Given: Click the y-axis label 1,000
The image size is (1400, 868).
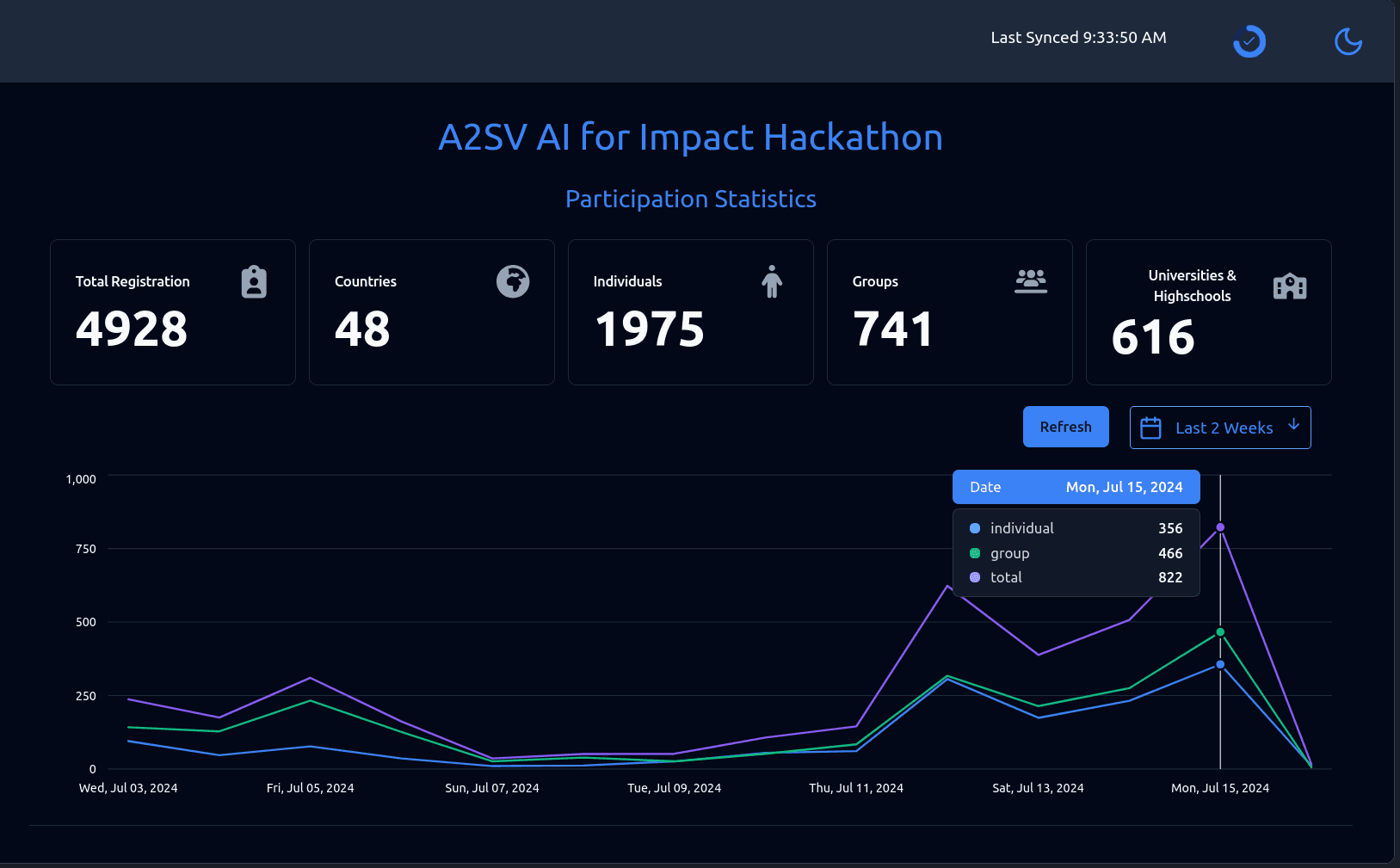Looking at the screenshot, I should tap(81, 479).
